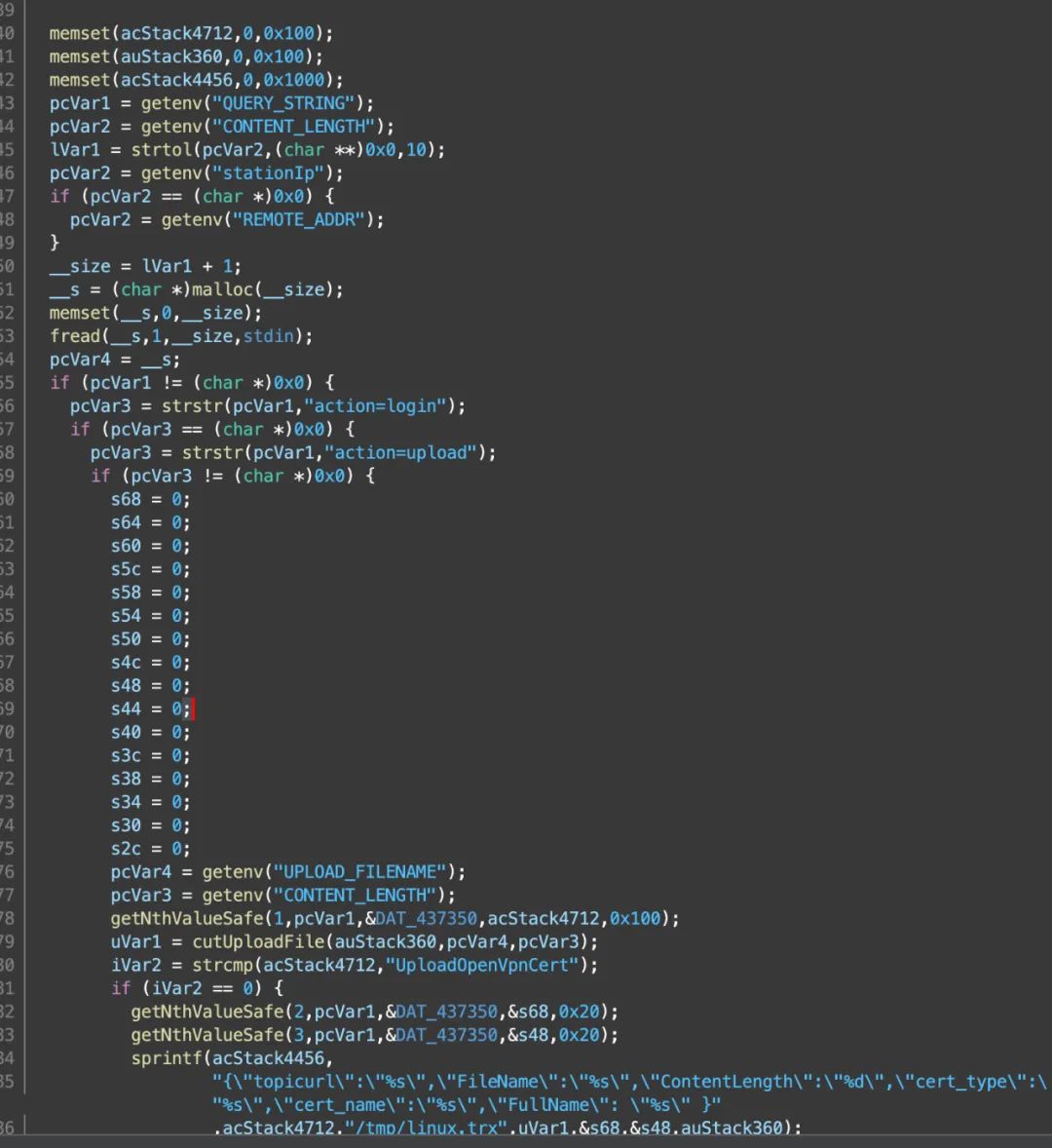This screenshot has height=1148, width=1052.
Task: Click the s4c = 0 assignment line
Action: pyautogui.click(x=150, y=664)
